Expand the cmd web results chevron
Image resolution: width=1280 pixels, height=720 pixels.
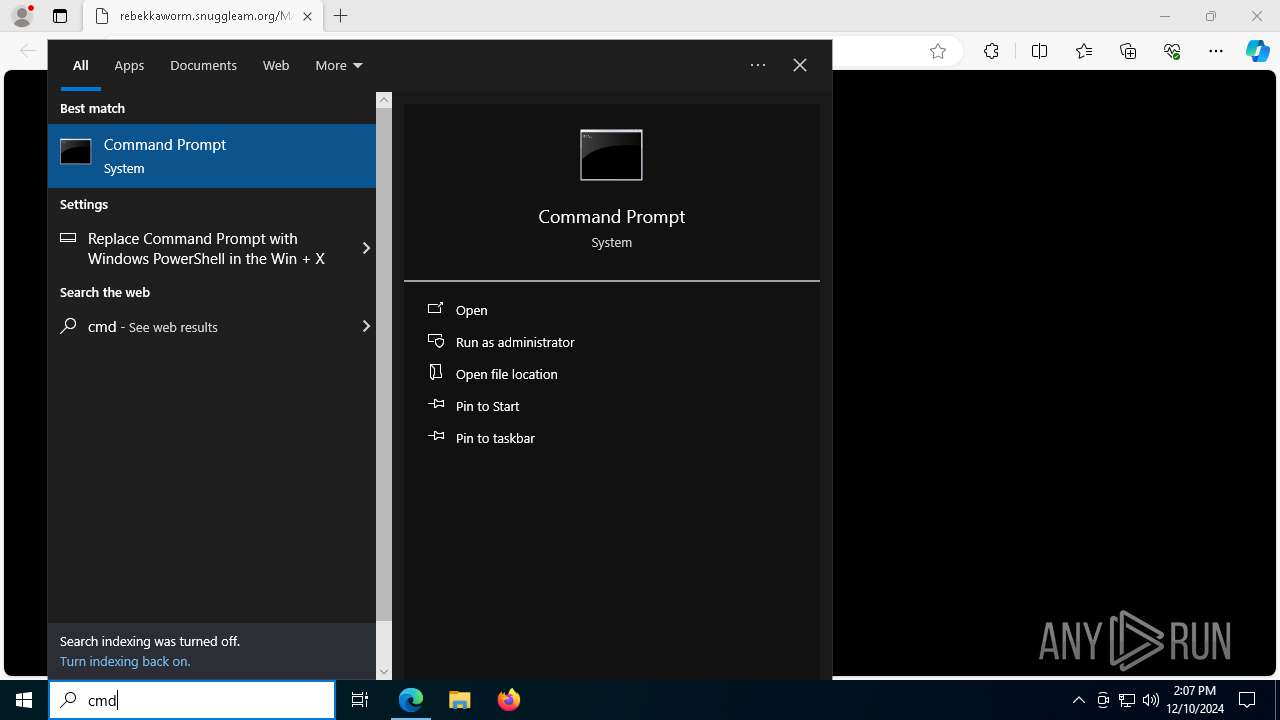[366, 326]
